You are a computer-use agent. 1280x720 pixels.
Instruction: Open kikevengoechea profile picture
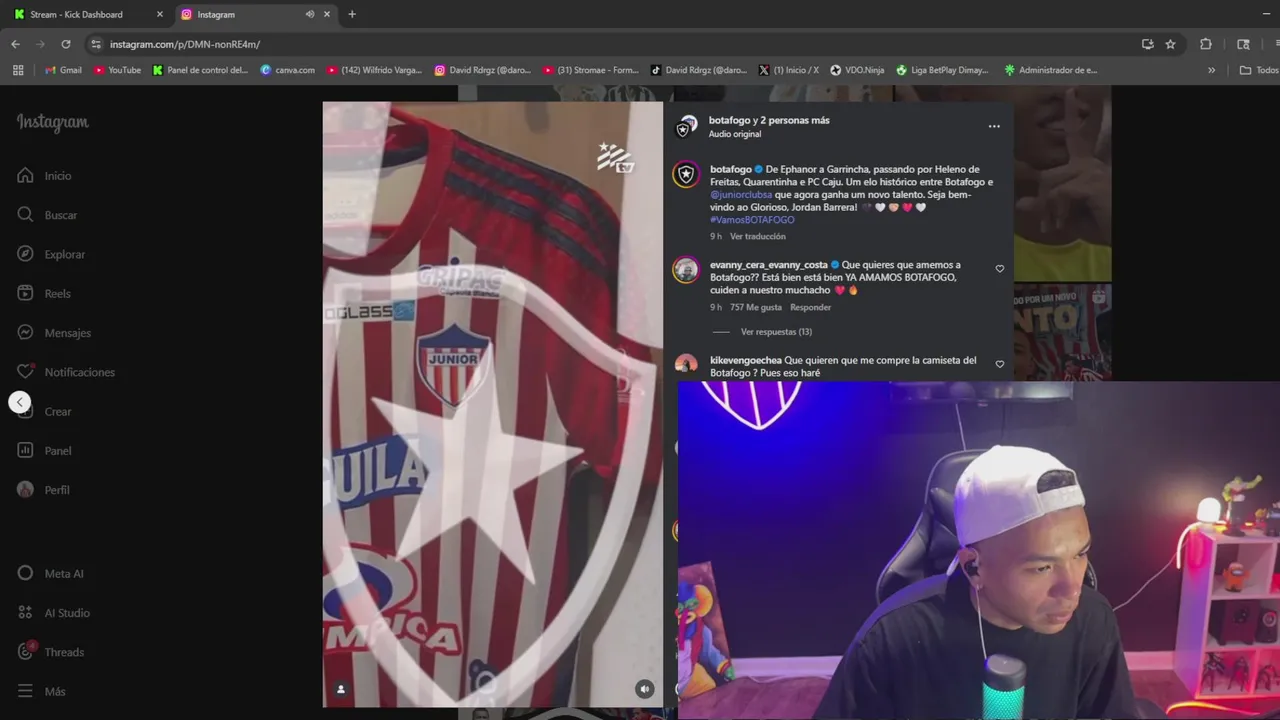coord(686,364)
